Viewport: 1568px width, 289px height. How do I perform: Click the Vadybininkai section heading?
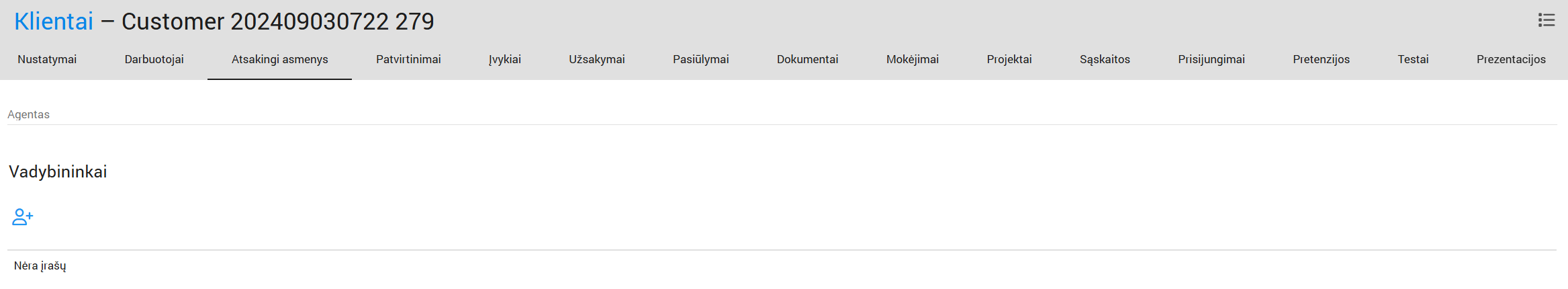point(58,172)
